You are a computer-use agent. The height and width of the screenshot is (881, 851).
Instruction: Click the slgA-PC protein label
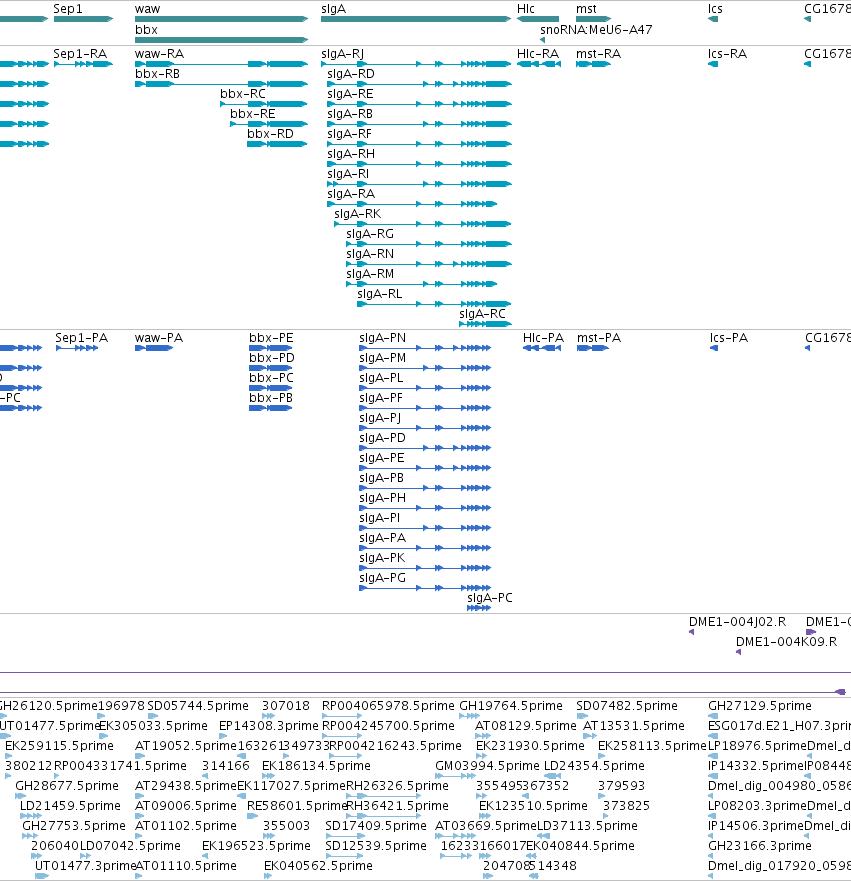(490, 598)
